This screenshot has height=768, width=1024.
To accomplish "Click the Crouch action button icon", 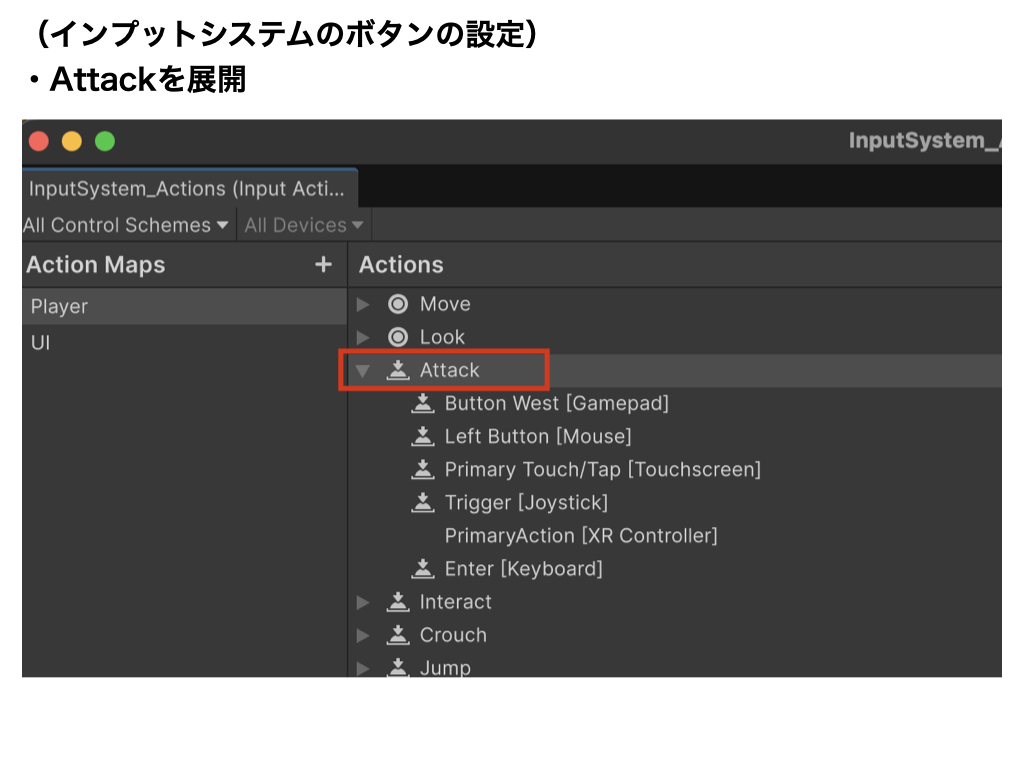I will [398, 634].
